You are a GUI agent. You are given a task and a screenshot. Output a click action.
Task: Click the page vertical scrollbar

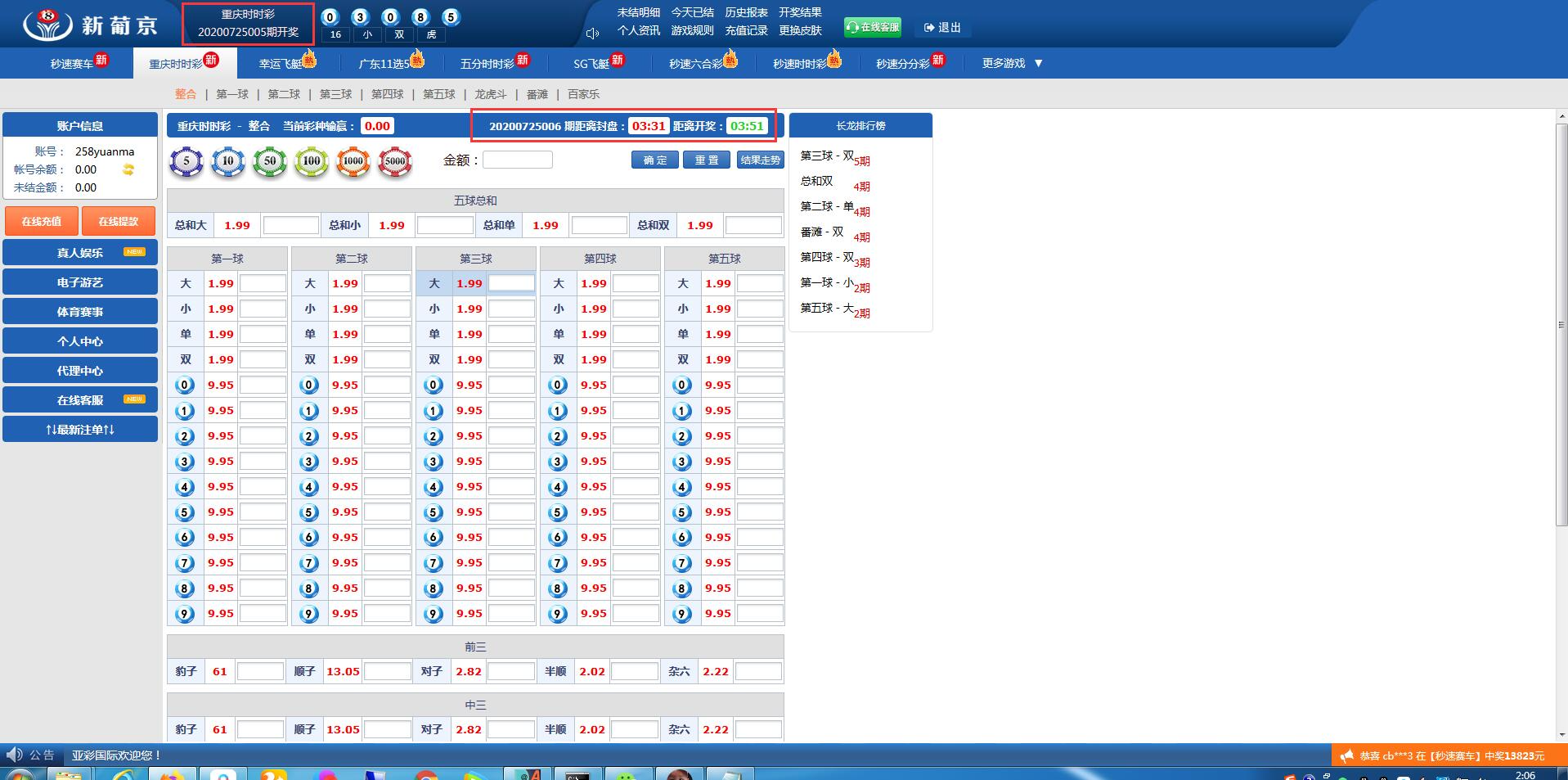pos(1561,327)
